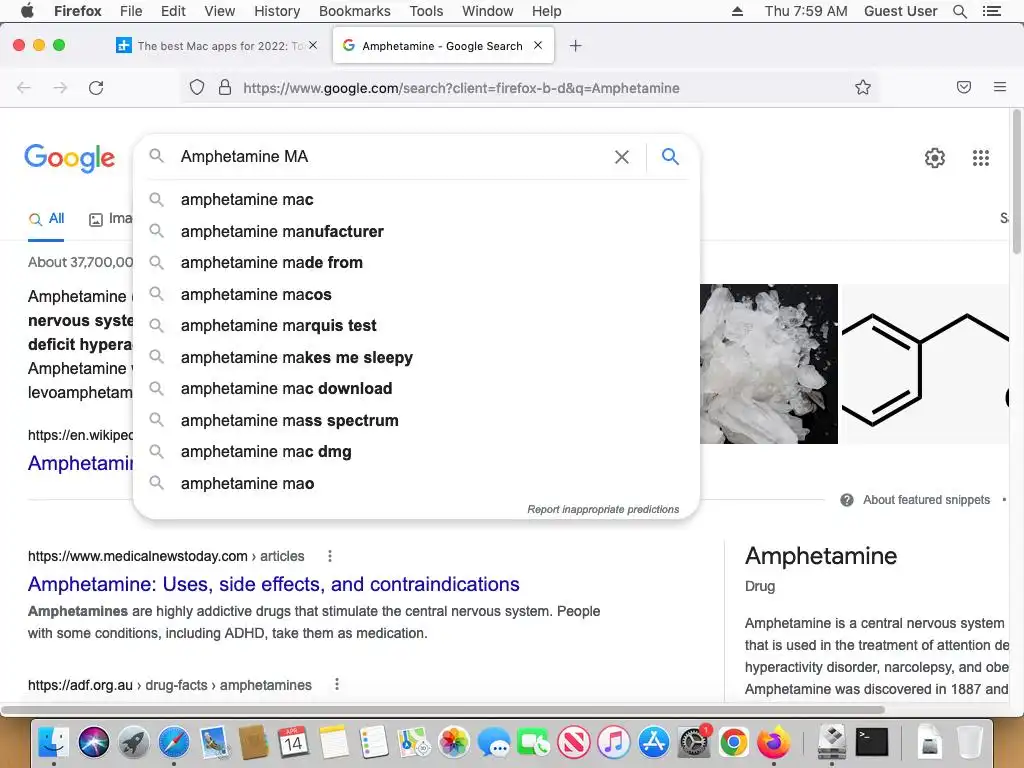Click the eject icon in menu bar
Screen dimensions: 1024x768
[737, 11]
